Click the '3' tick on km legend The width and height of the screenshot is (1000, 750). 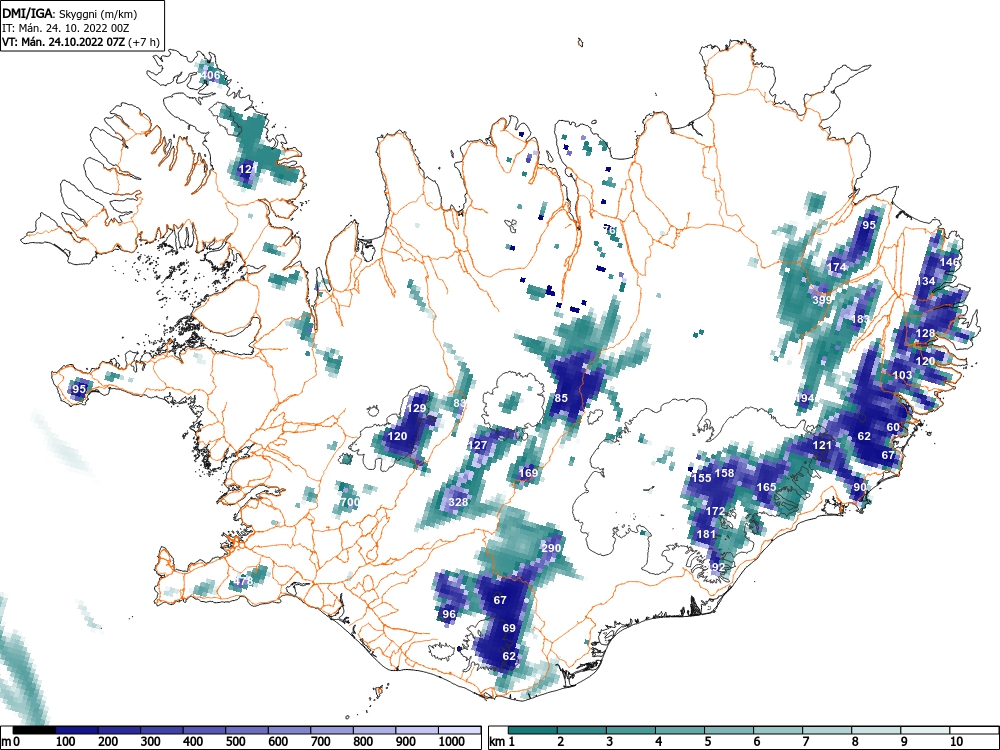(610, 742)
